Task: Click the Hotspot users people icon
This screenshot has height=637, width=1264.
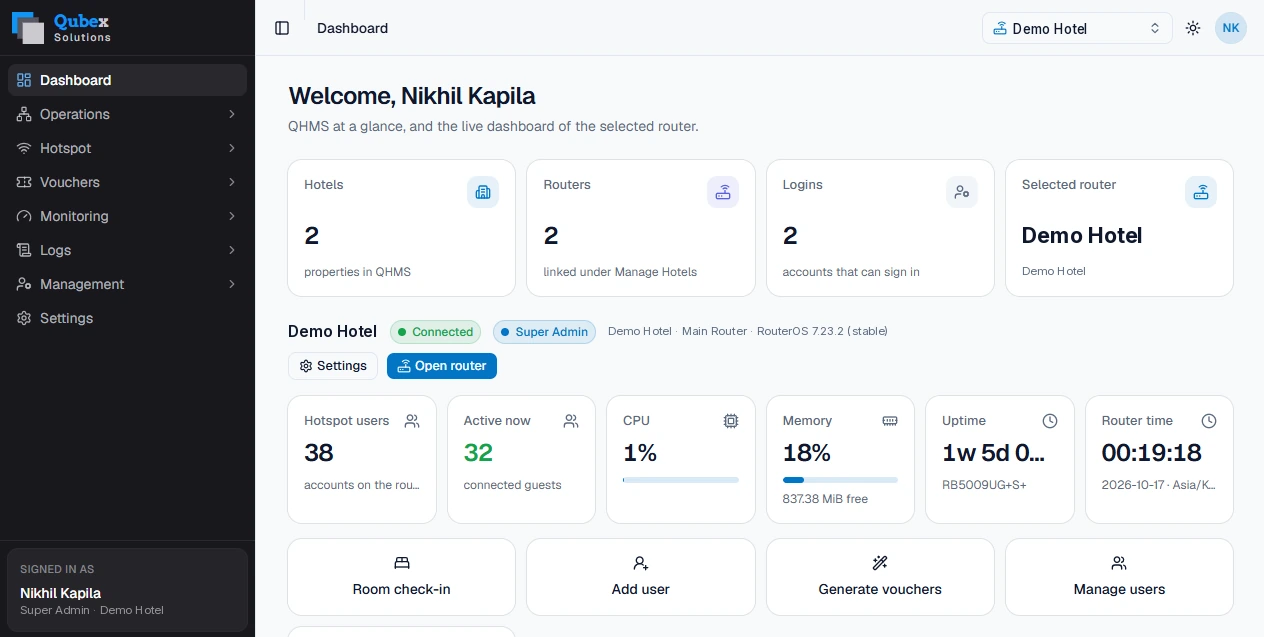Action: pos(412,421)
